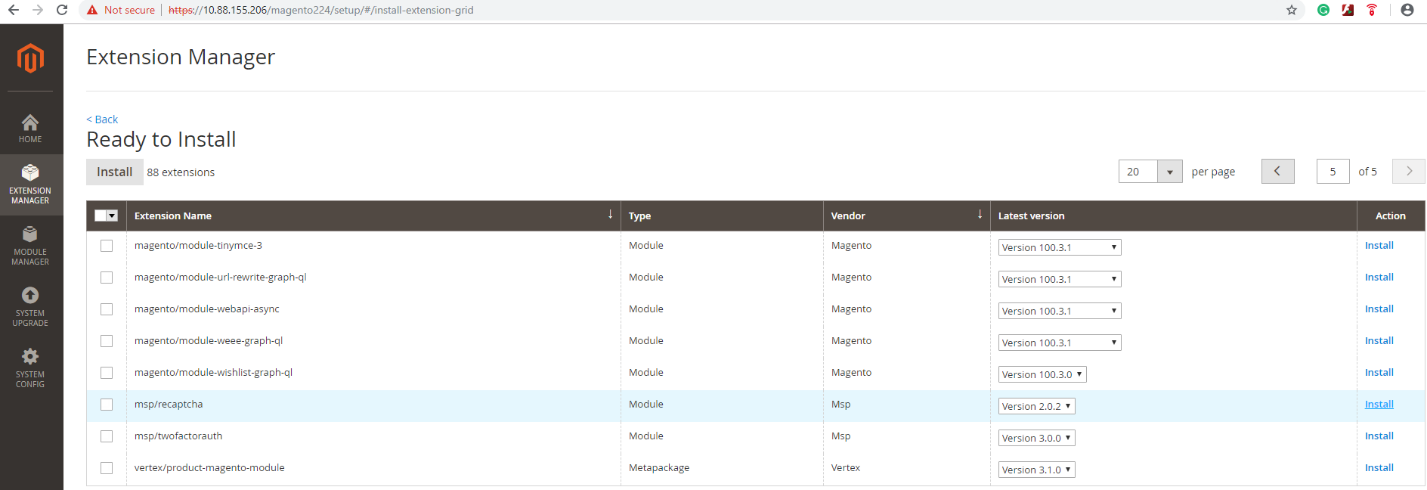Install magento/module-weee-graph-ql via Action link
The width and height of the screenshot is (1427, 490).
pyautogui.click(x=1379, y=341)
